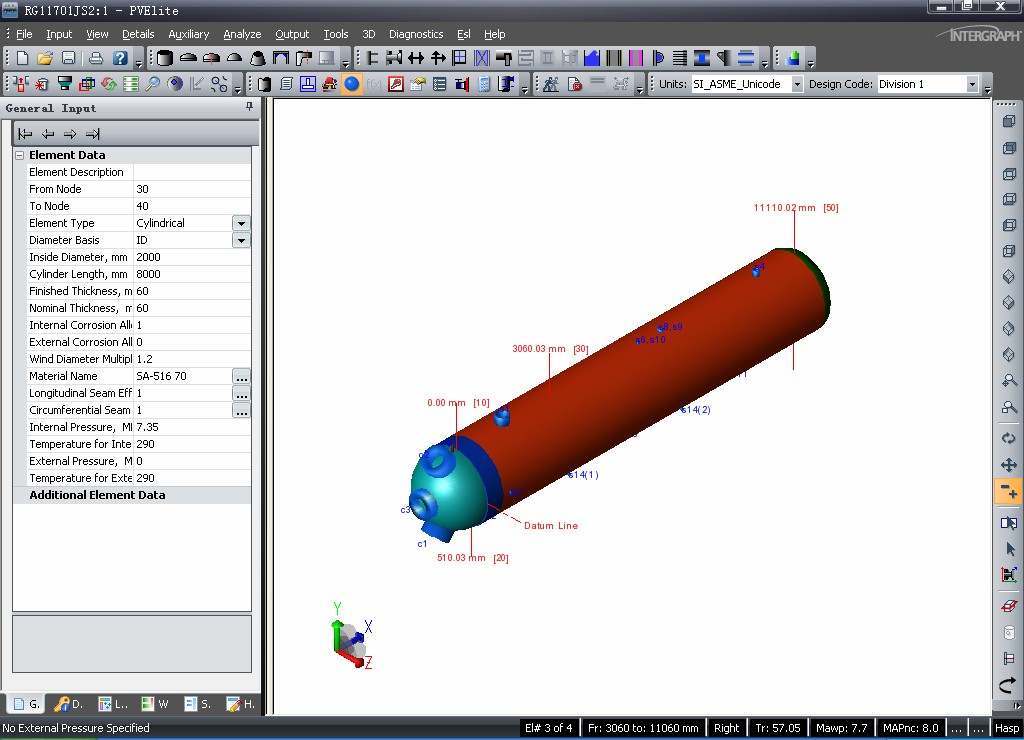
Task: Click the save diskette icon
Action: [69, 58]
